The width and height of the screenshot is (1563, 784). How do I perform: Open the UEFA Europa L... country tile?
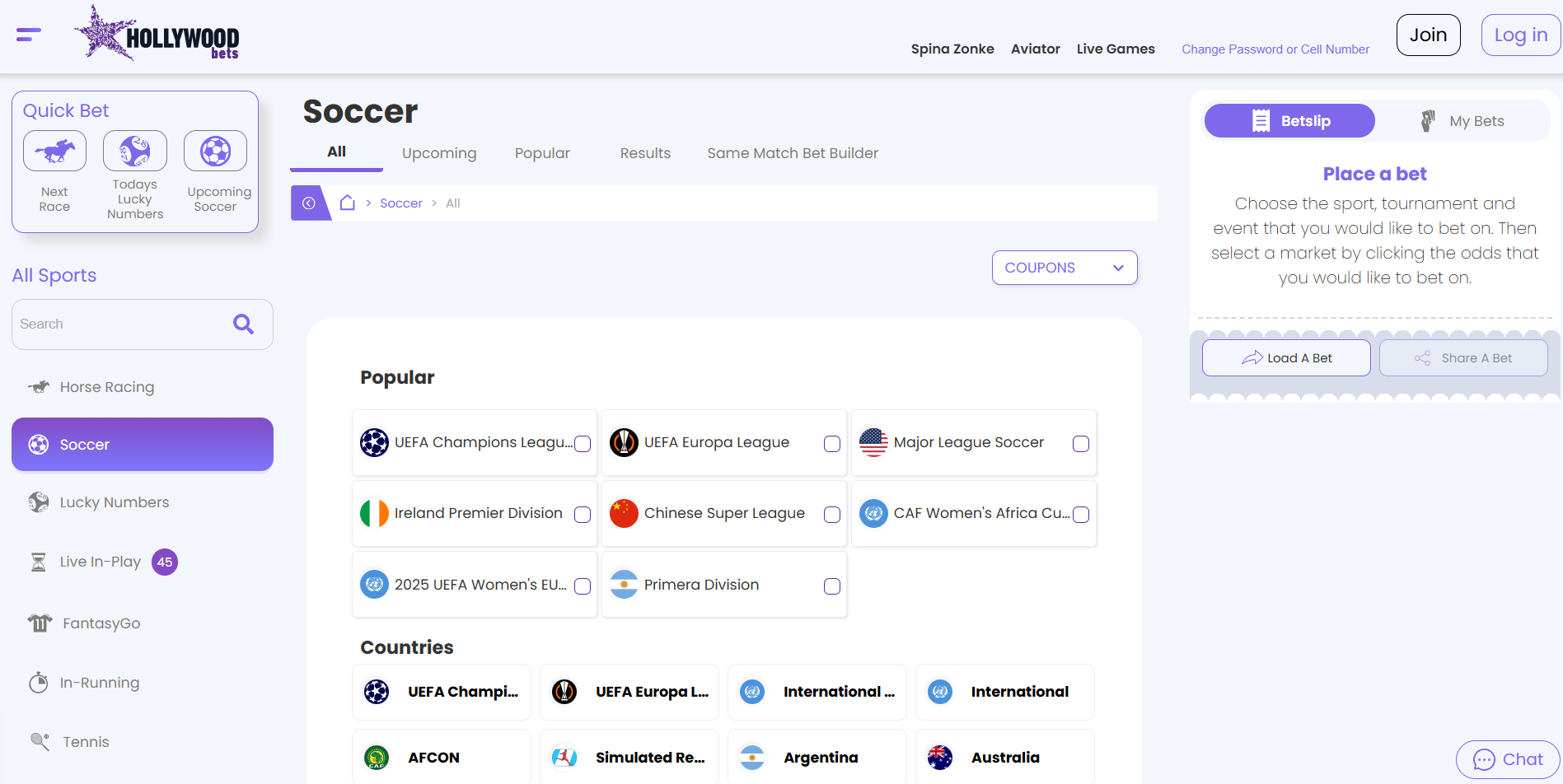tap(629, 692)
